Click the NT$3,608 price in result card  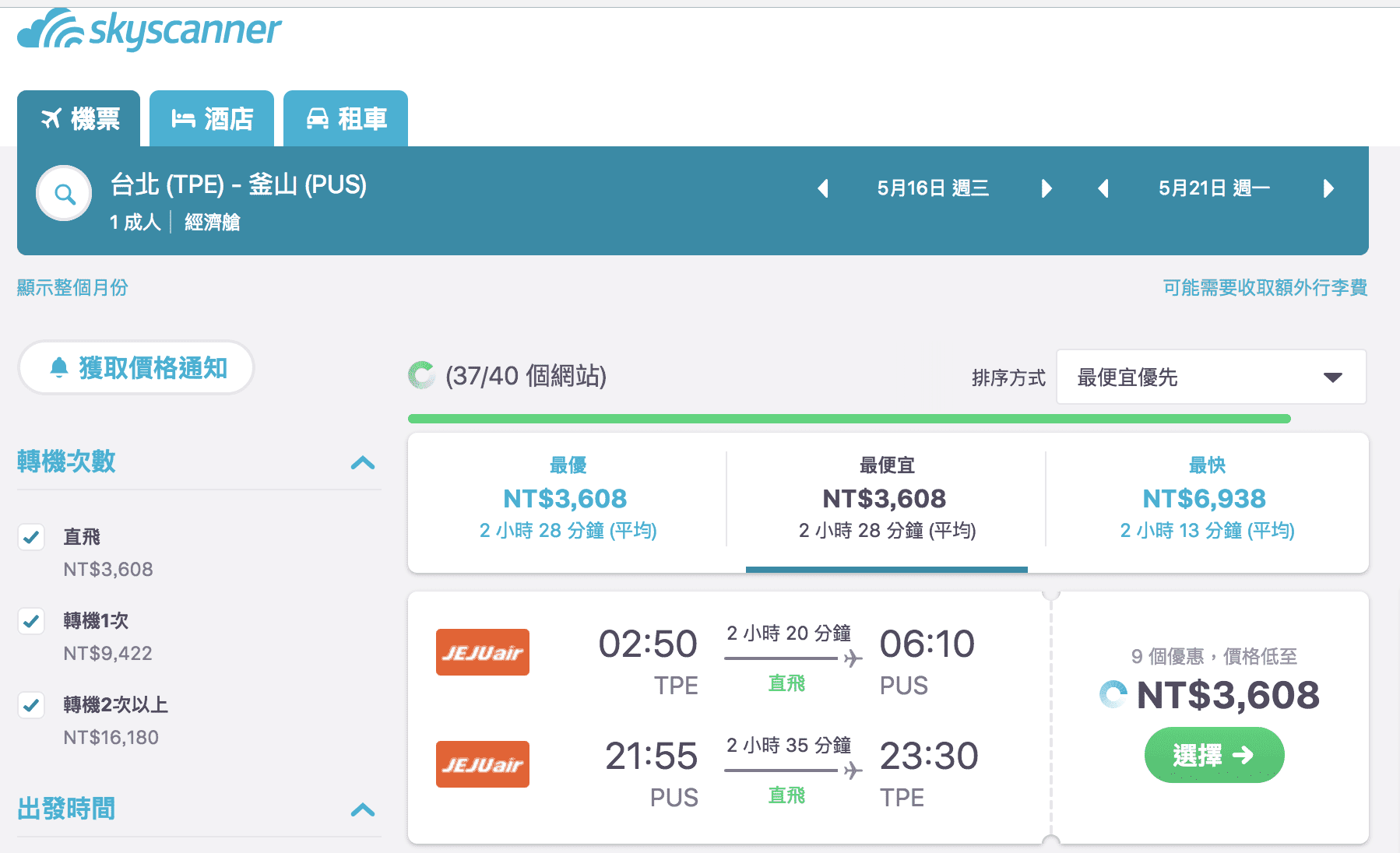(1228, 695)
